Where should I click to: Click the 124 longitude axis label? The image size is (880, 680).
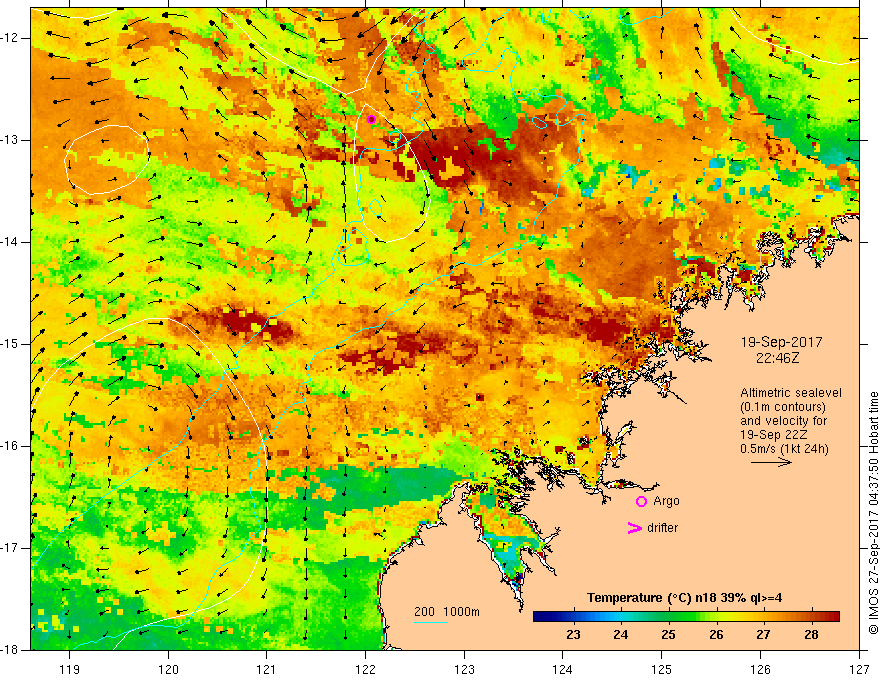[562, 669]
